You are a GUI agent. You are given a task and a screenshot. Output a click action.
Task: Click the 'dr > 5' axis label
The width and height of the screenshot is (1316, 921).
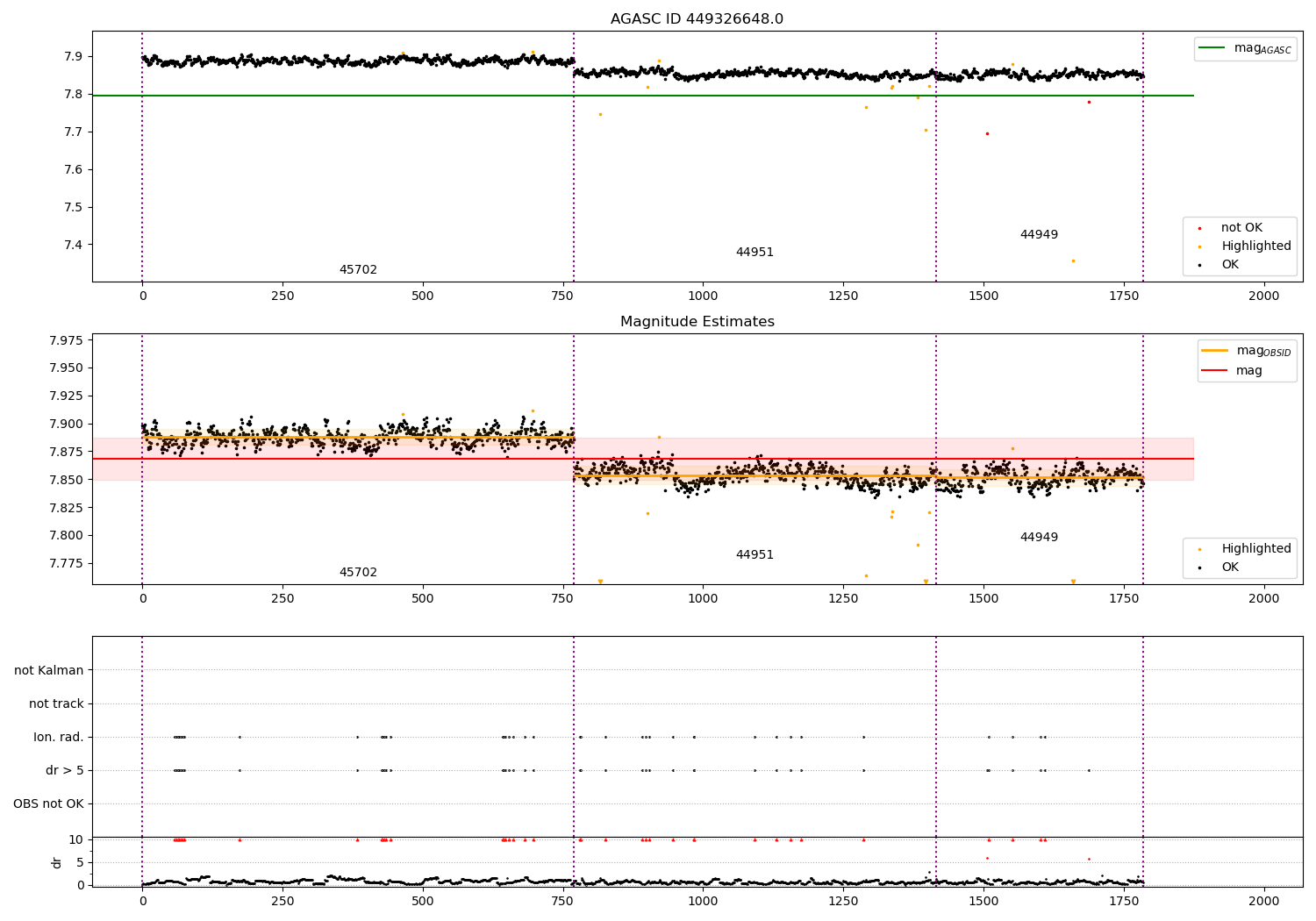[x=65, y=771]
